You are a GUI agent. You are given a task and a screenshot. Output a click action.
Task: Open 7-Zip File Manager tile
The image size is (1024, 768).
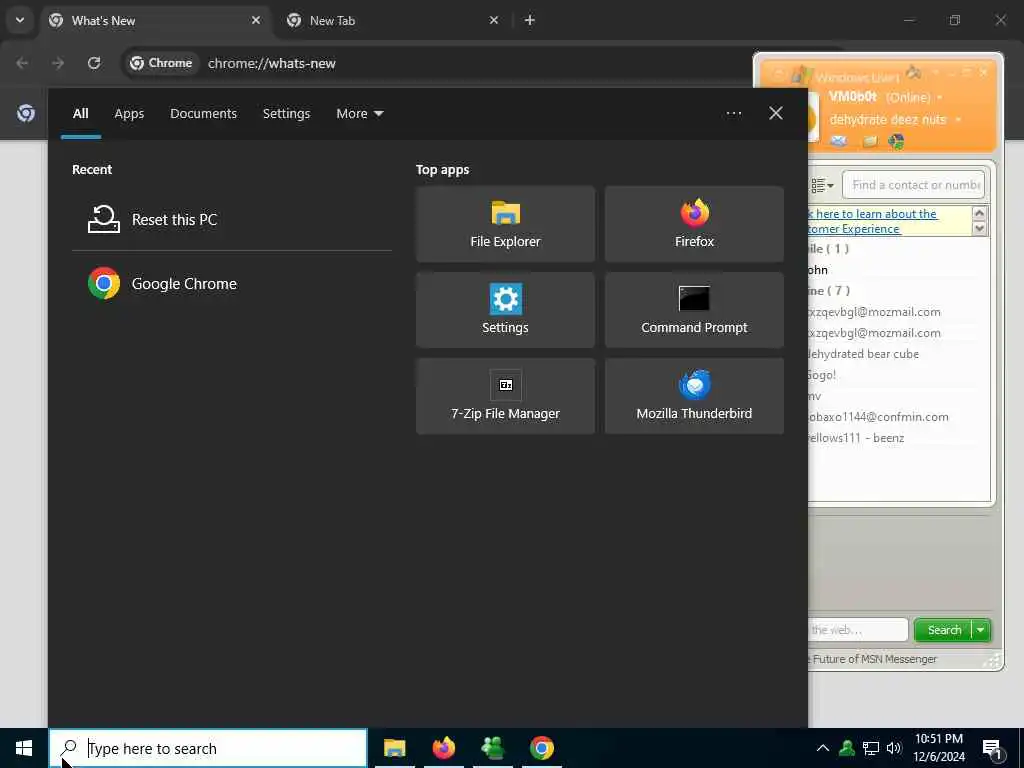(x=505, y=396)
